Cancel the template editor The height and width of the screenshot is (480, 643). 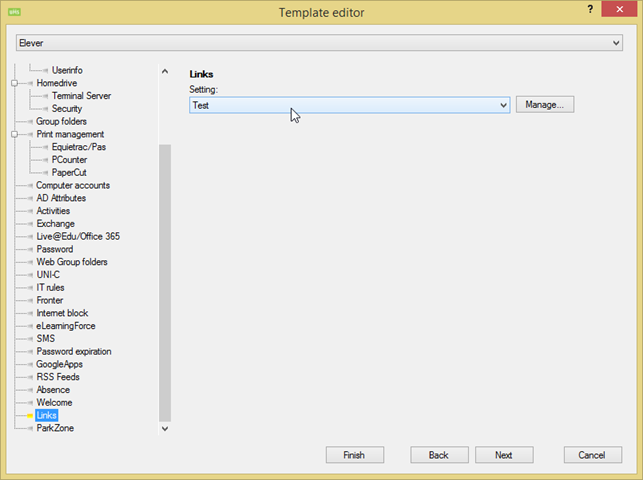click(x=585, y=455)
